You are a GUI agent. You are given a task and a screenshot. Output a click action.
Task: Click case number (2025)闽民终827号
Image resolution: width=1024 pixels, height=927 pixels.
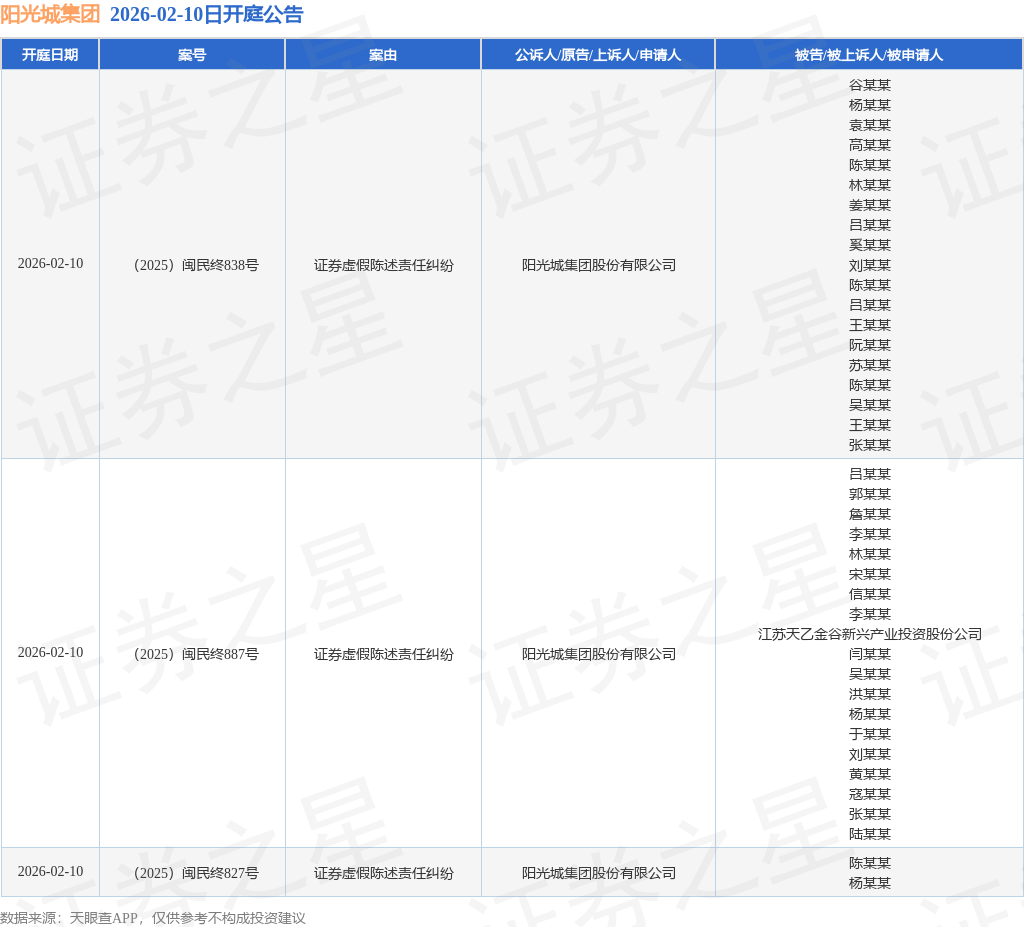[x=196, y=873]
